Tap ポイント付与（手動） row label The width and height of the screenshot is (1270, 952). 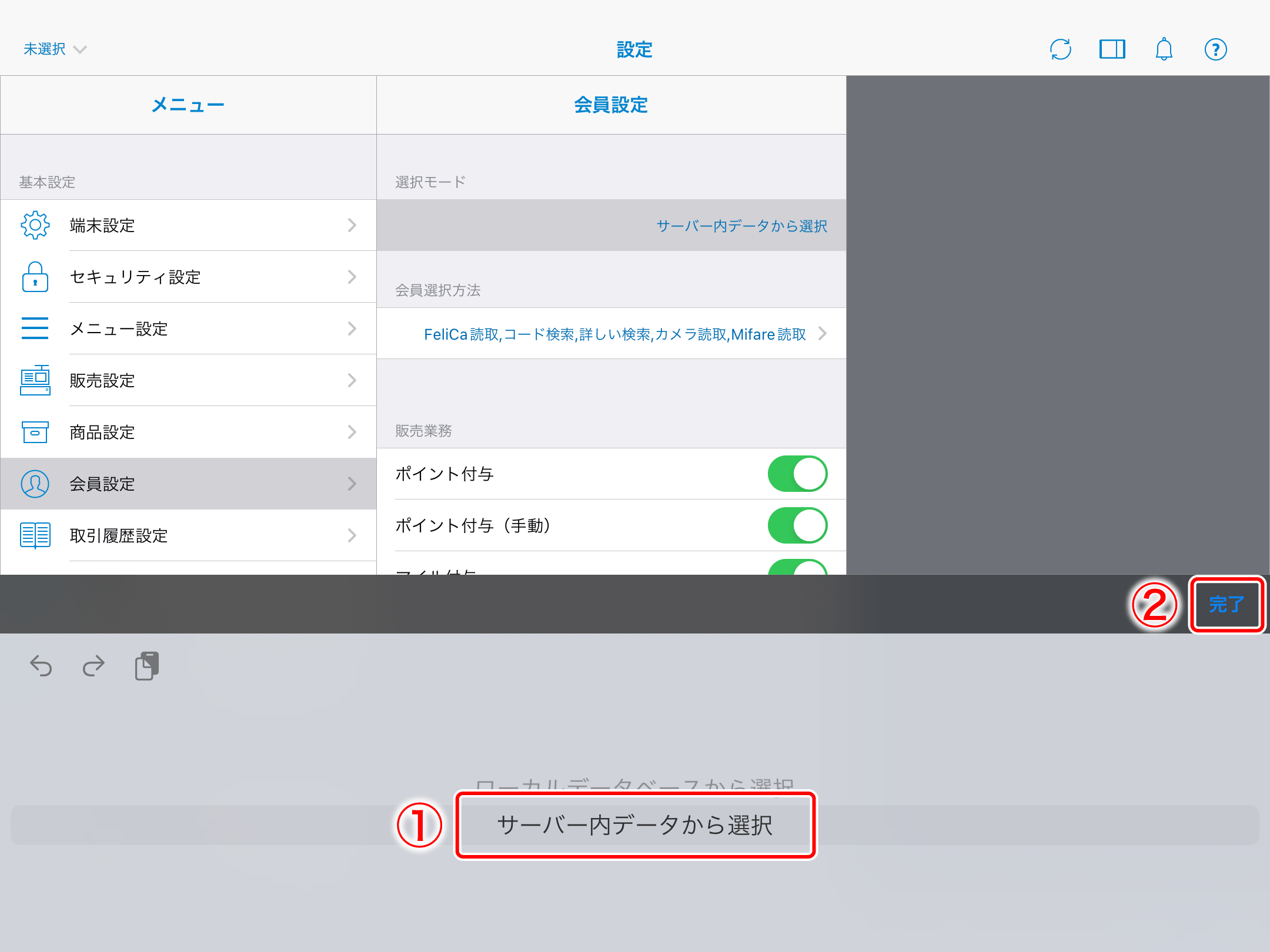click(473, 525)
